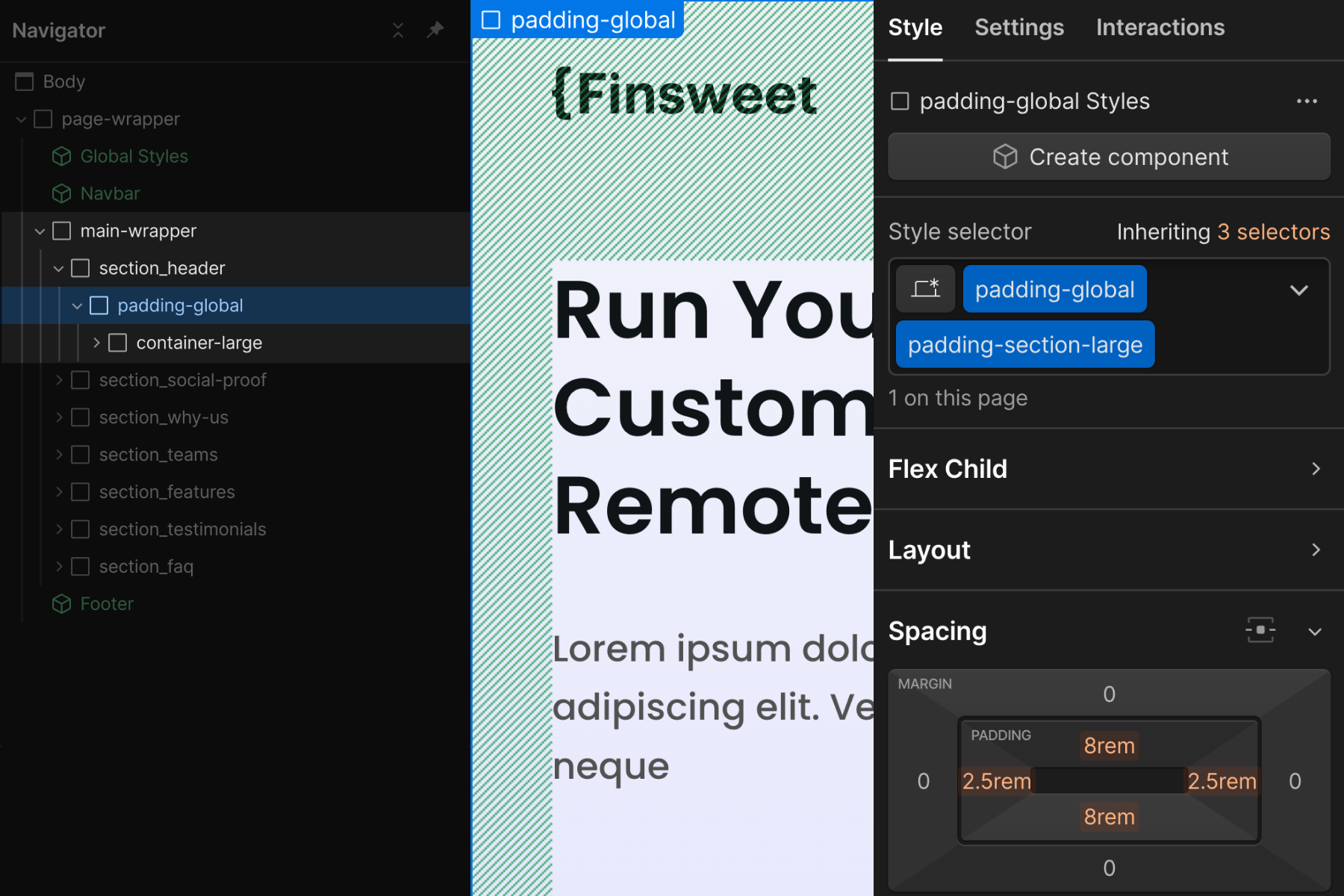
Task: Click the padding-global Styles element icon
Action: (900, 101)
